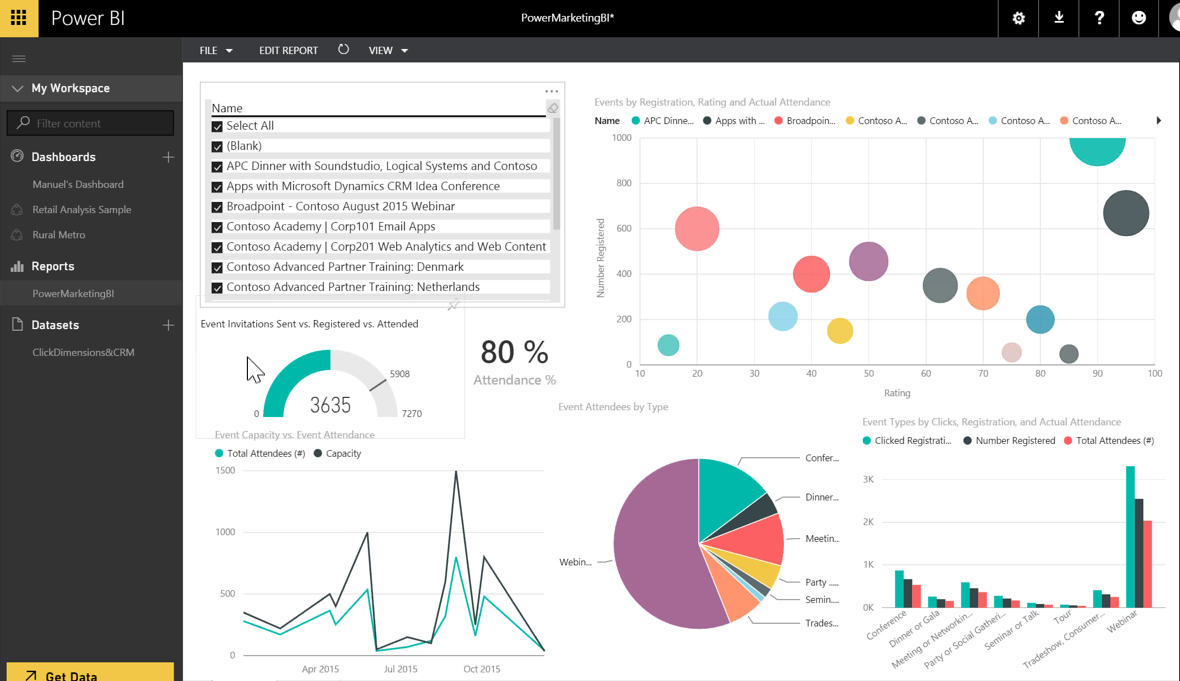Click EDIT REPORT in the toolbar
Image resolution: width=1180 pixels, height=681 pixels.
[288, 50]
